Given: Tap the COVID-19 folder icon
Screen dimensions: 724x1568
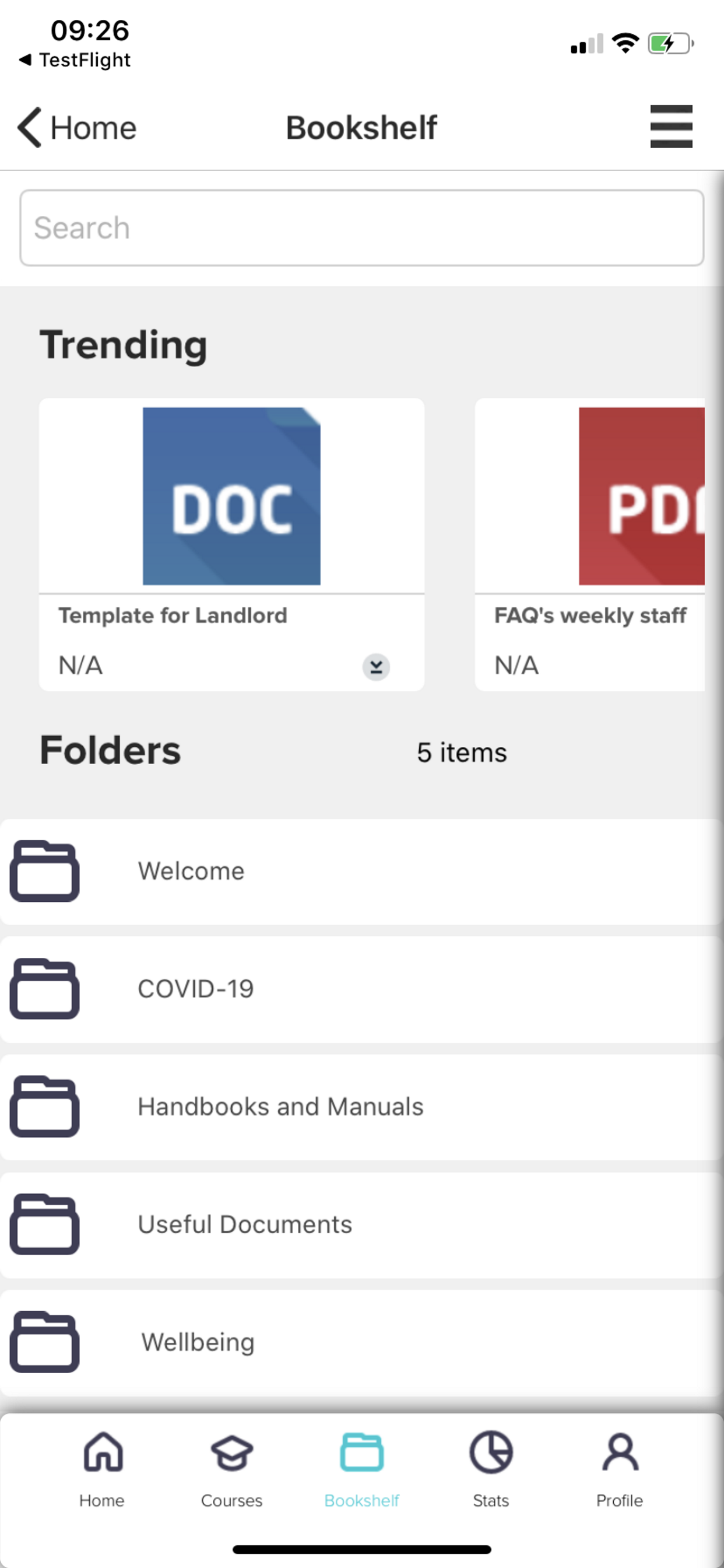Looking at the screenshot, I should pyautogui.click(x=44, y=989).
